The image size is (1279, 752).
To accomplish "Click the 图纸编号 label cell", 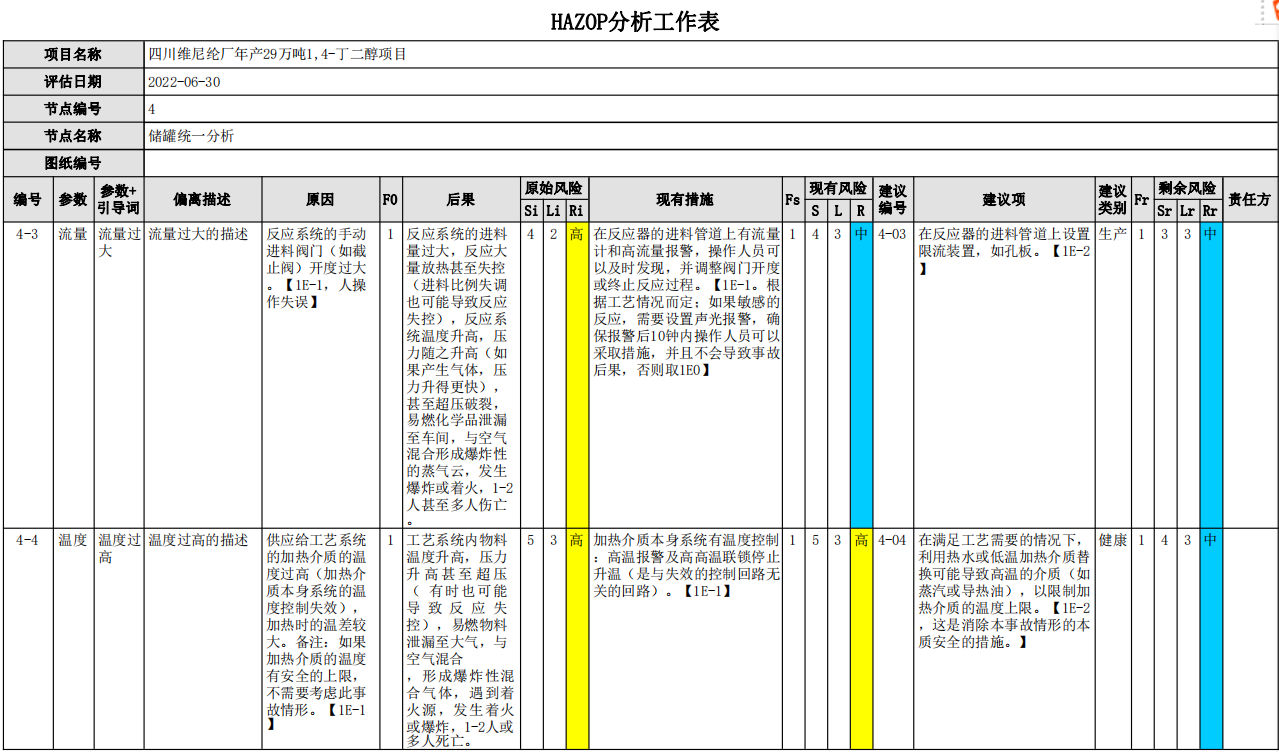I will click(73, 163).
